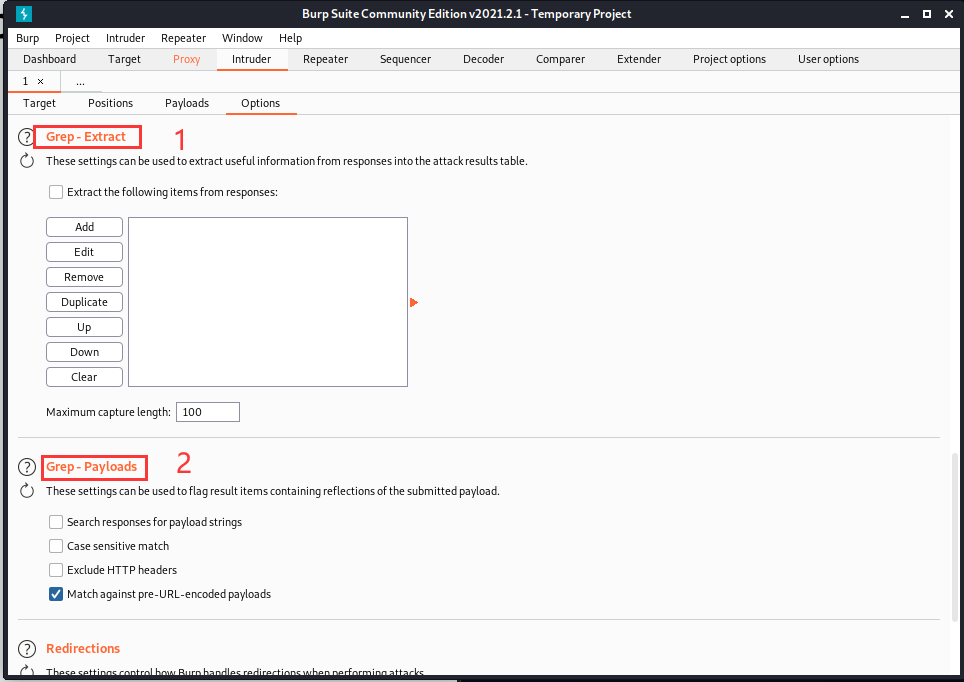Click the Grep - Payloads heading
The width and height of the screenshot is (964, 682).
coord(92,467)
